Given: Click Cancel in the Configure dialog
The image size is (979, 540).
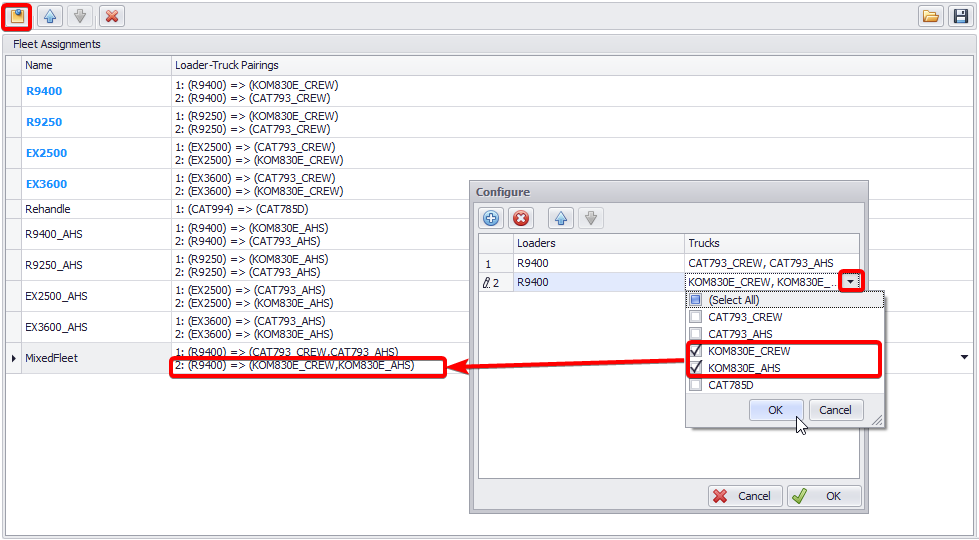Looking at the screenshot, I should tap(745, 496).
